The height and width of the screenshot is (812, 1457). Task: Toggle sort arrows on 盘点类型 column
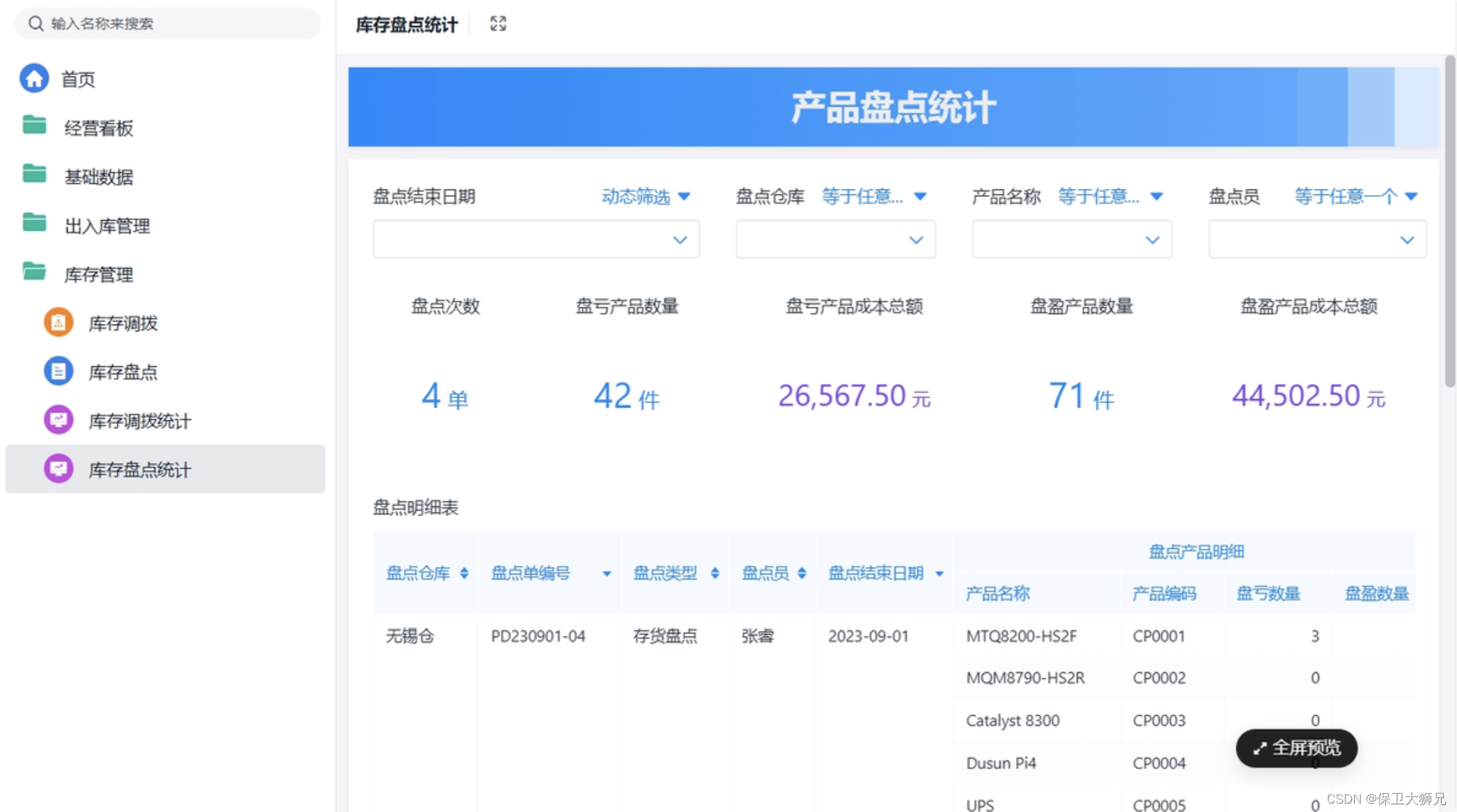point(715,573)
